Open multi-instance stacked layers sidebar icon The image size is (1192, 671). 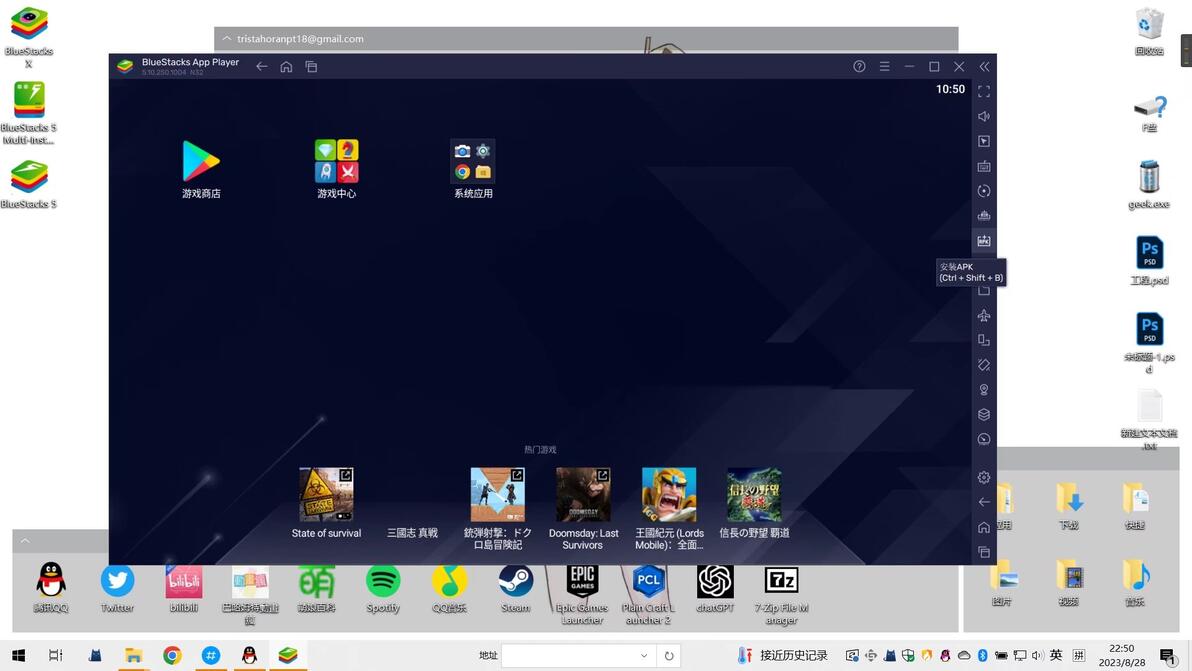(x=984, y=415)
